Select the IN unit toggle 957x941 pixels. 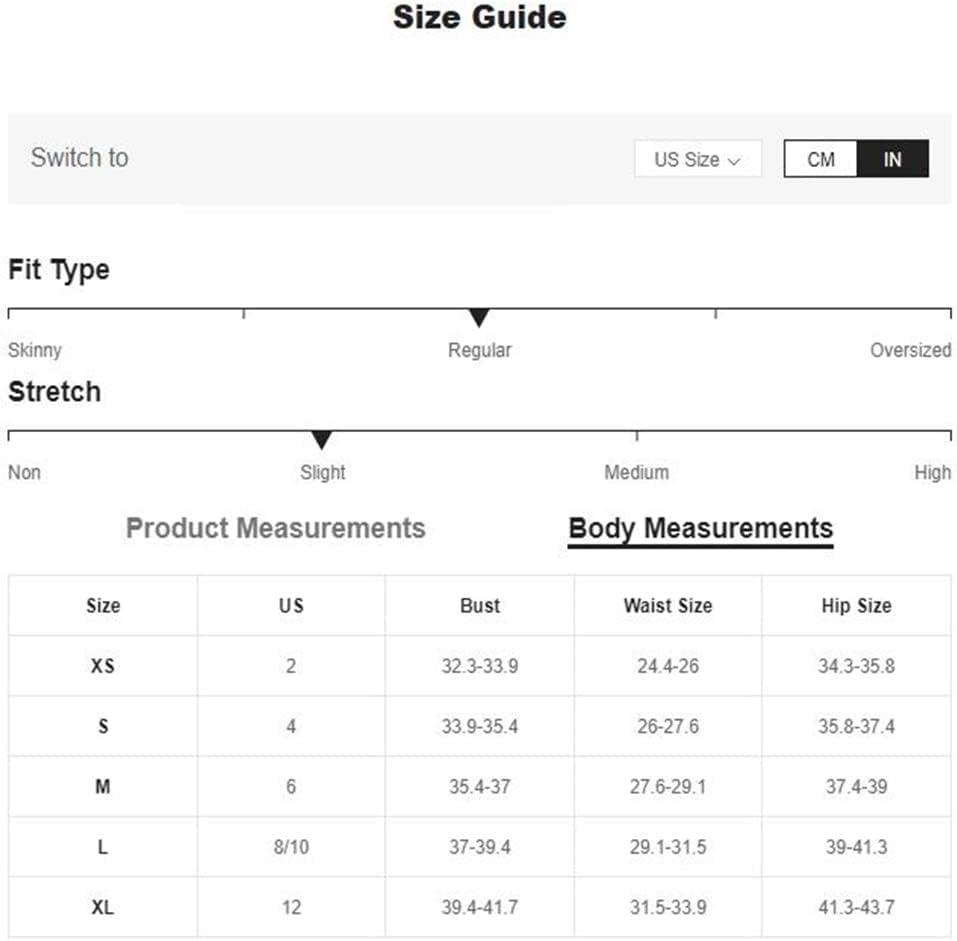pos(892,159)
